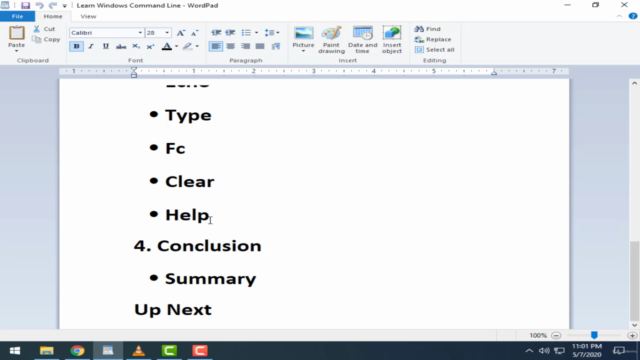The width and height of the screenshot is (640, 360).
Task: Toggle Subscript formatting
Action: pos(136,46)
